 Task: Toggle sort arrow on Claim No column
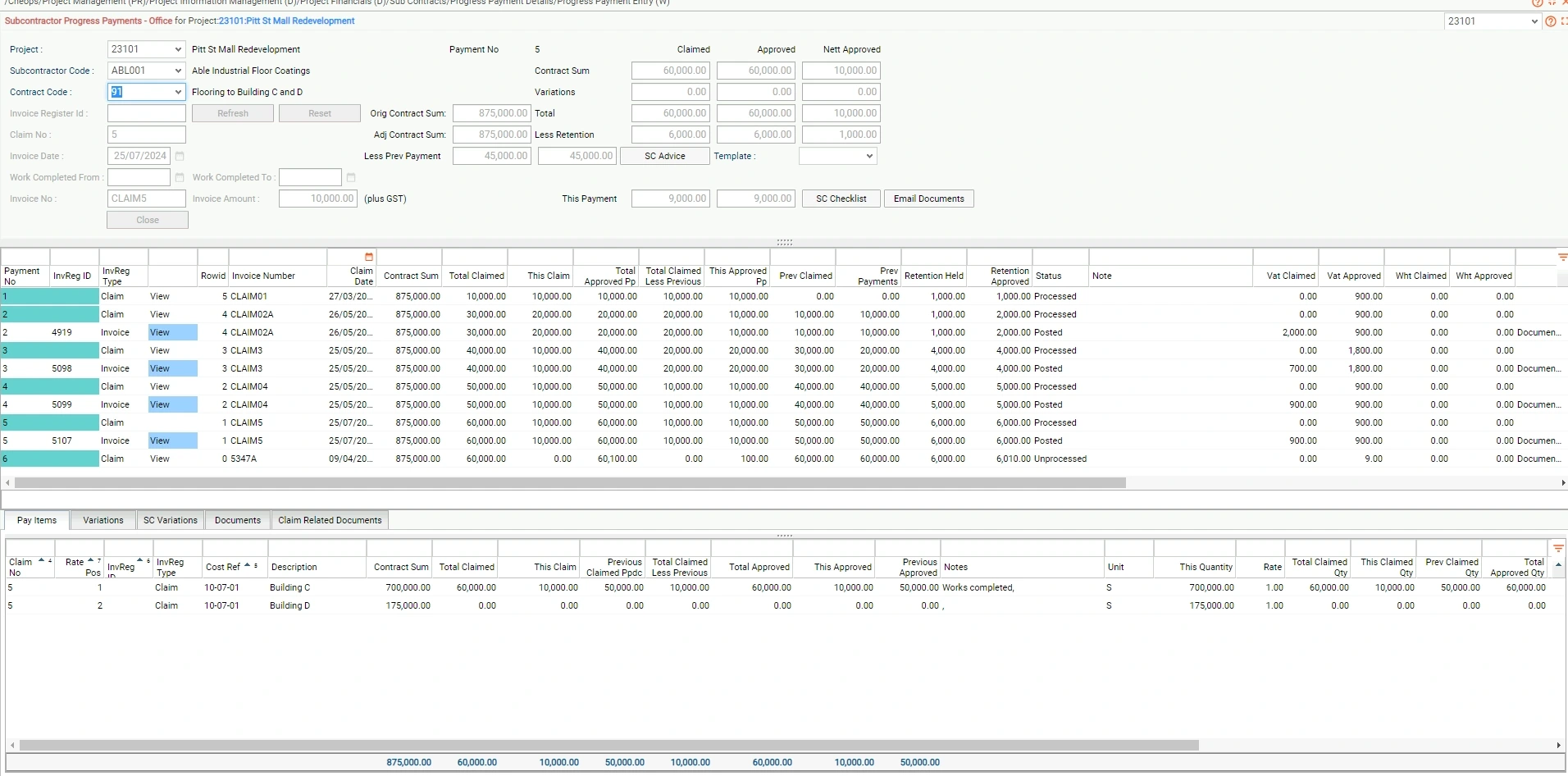(42, 561)
